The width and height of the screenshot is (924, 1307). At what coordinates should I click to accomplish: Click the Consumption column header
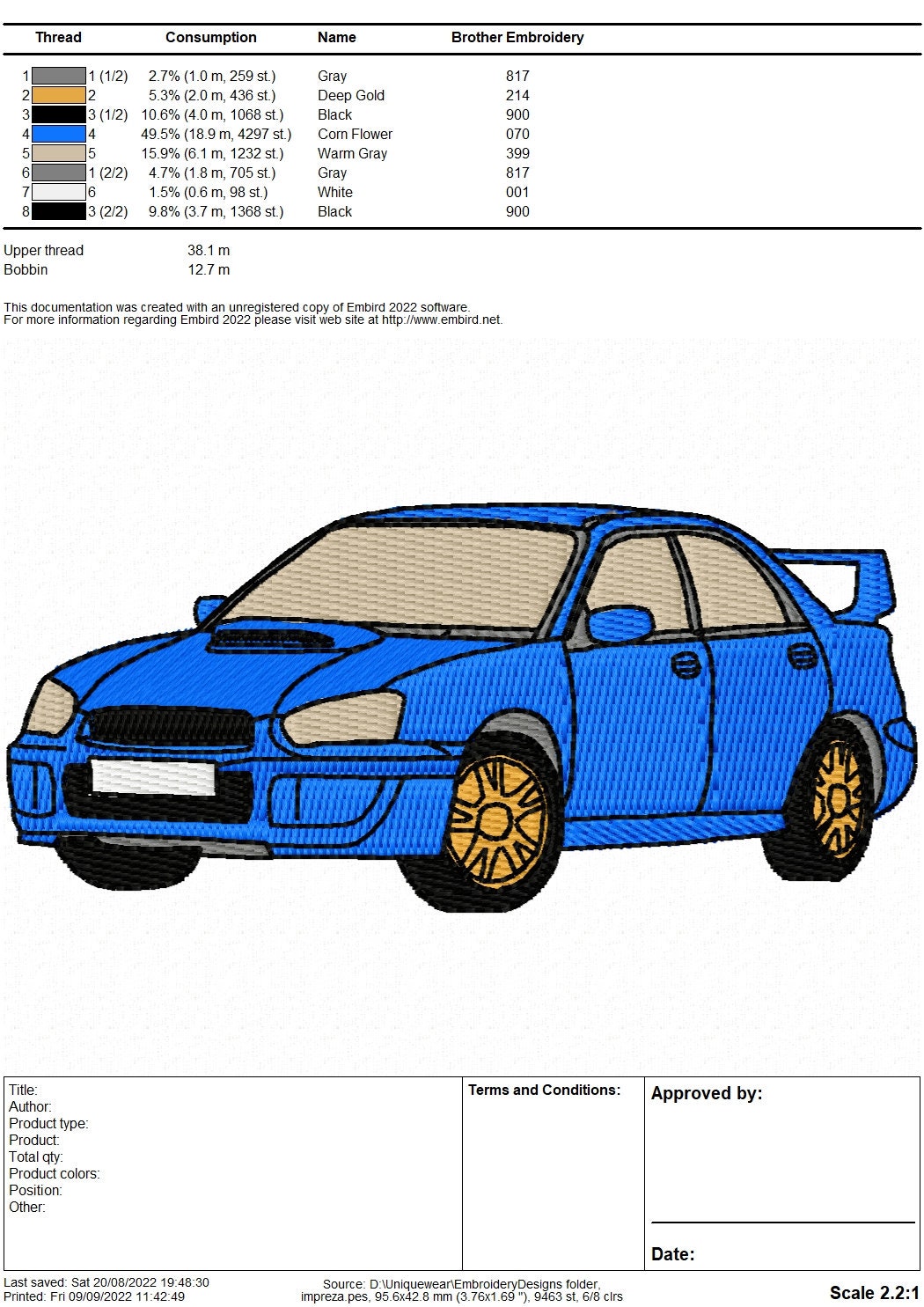[210, 37]
